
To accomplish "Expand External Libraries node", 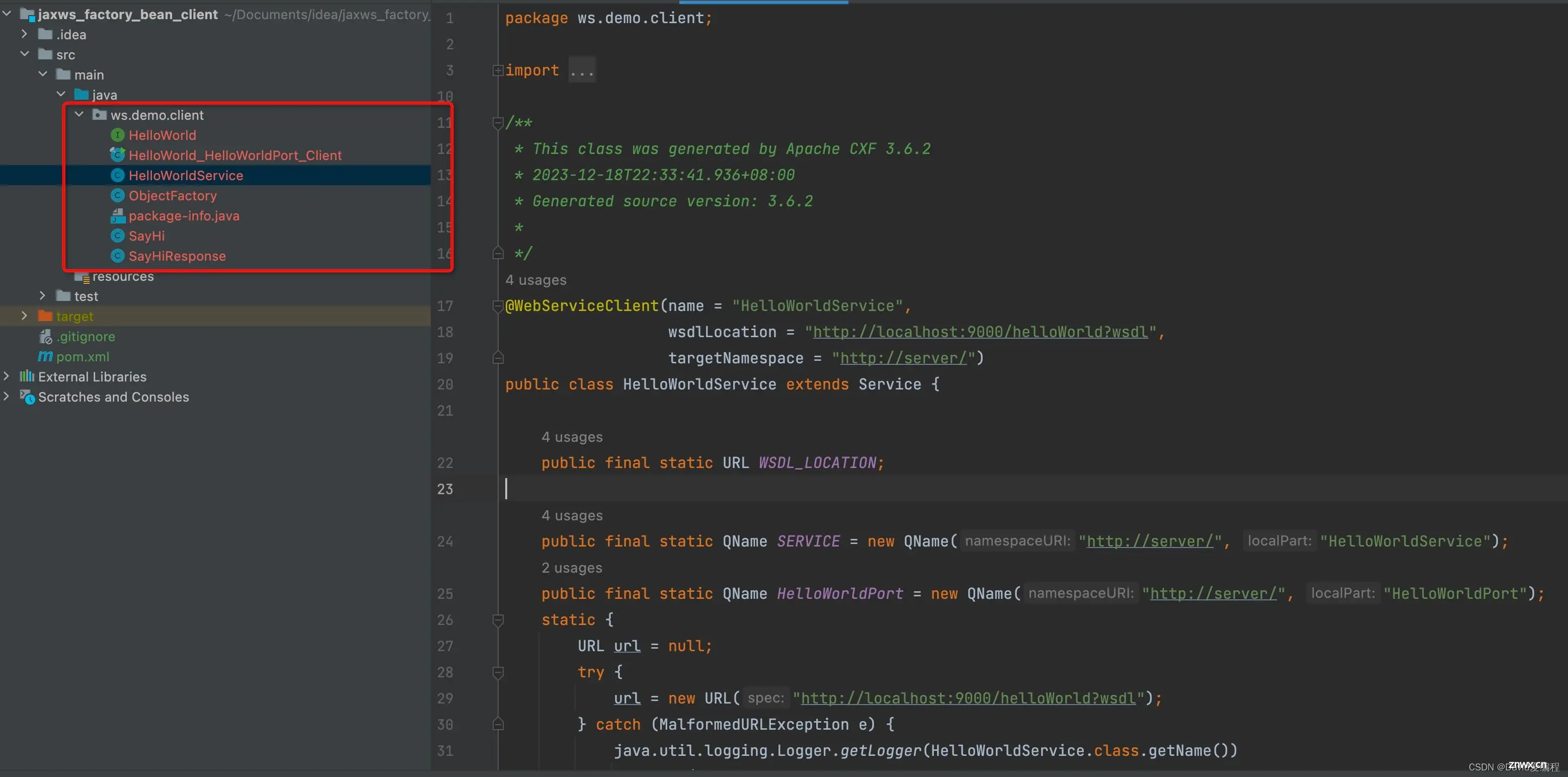I will (x=7, y=376).
